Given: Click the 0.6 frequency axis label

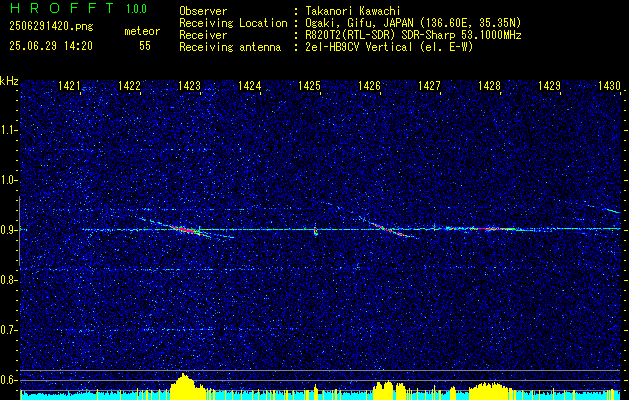Looking at the screenshot, I should point(9,380).
